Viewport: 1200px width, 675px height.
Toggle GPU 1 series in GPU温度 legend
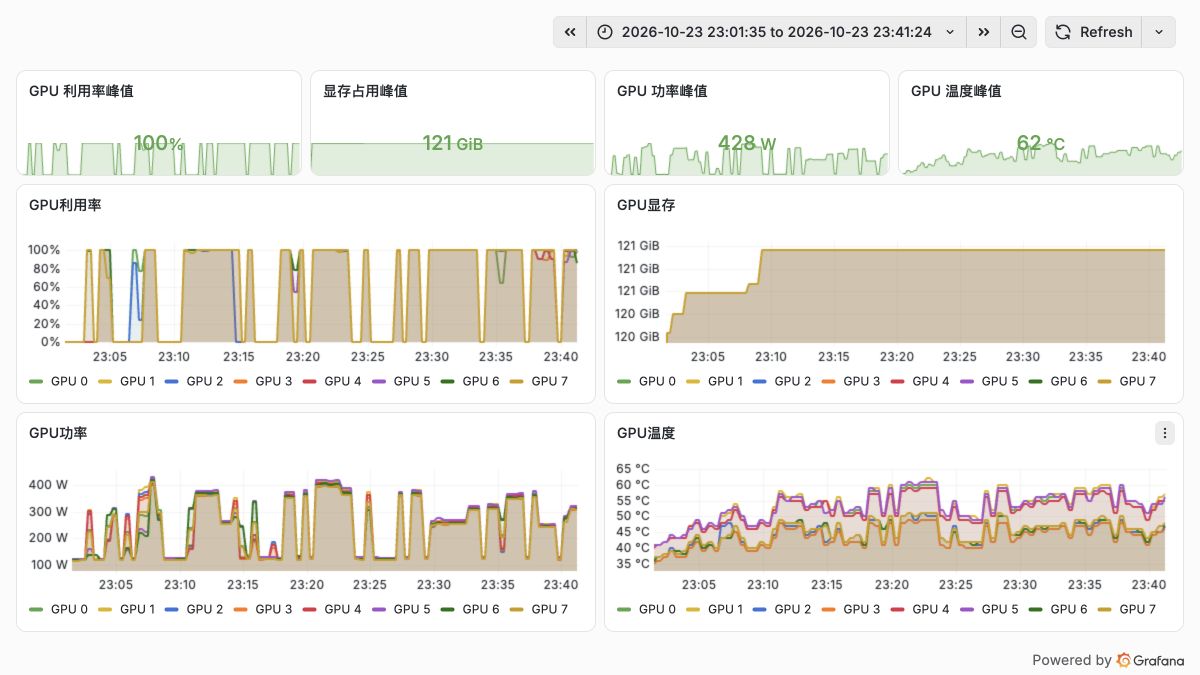pyautogui.click(x=725, y=609)
